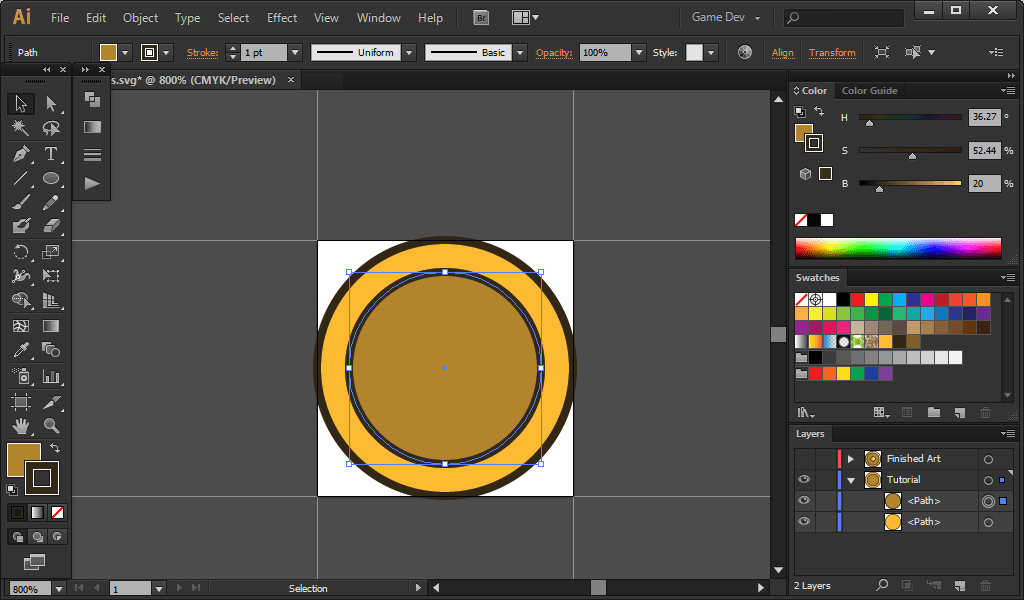Select the Pen tool
This screenshot has height=600, width=1024.
point(20,154)
